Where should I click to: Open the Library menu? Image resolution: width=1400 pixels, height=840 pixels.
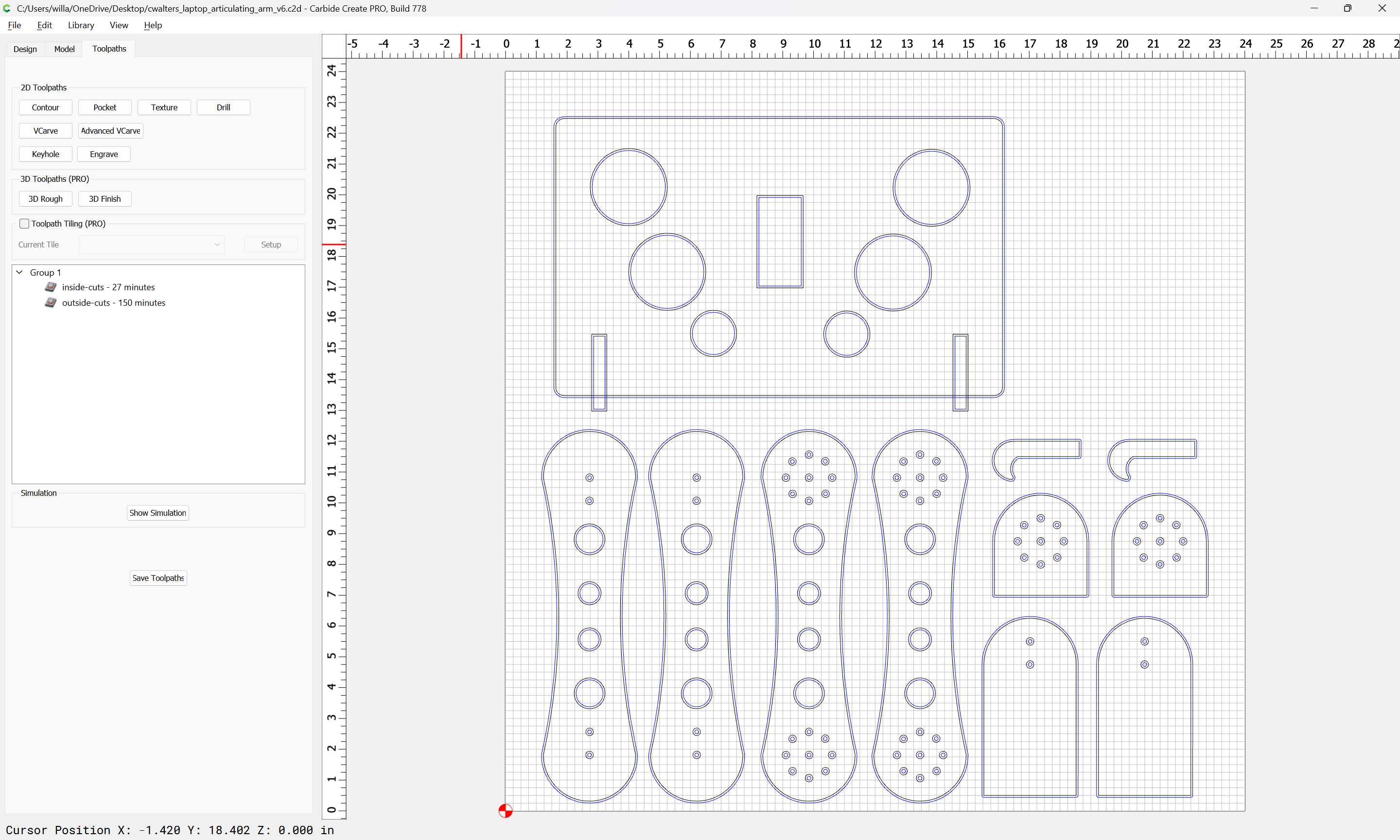(x=81, y=25)
